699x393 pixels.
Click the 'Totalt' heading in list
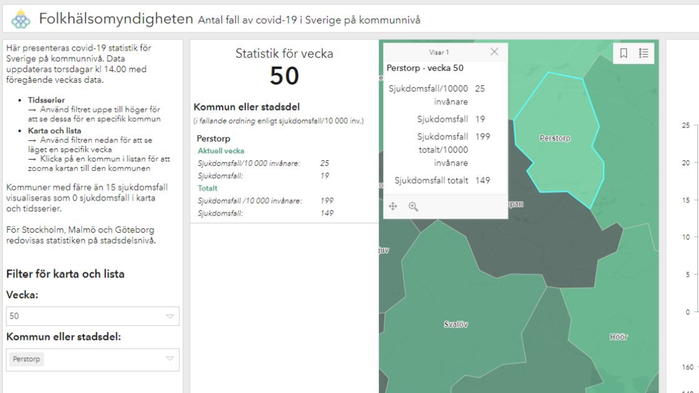208,188
